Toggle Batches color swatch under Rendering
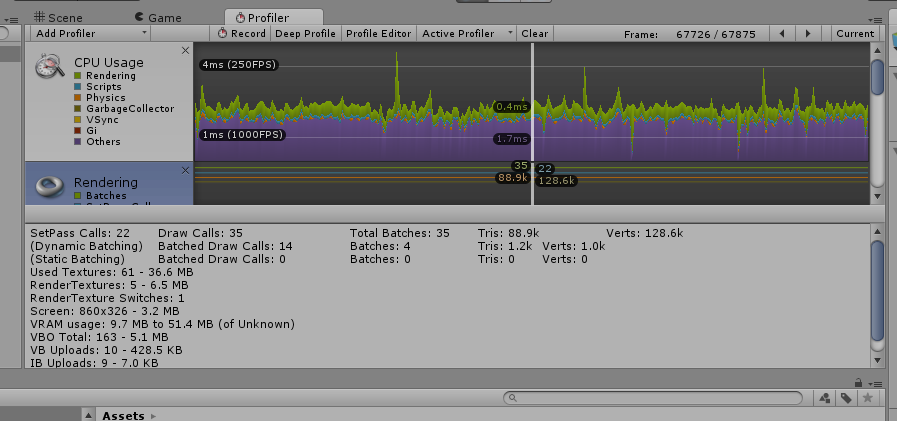 [x=78, y=196]
